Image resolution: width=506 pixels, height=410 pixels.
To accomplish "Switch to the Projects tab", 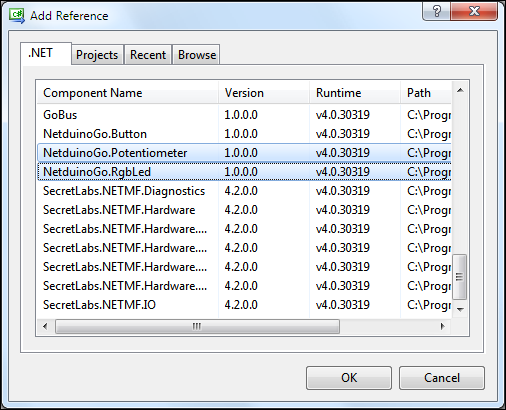I will coord(97,55).
